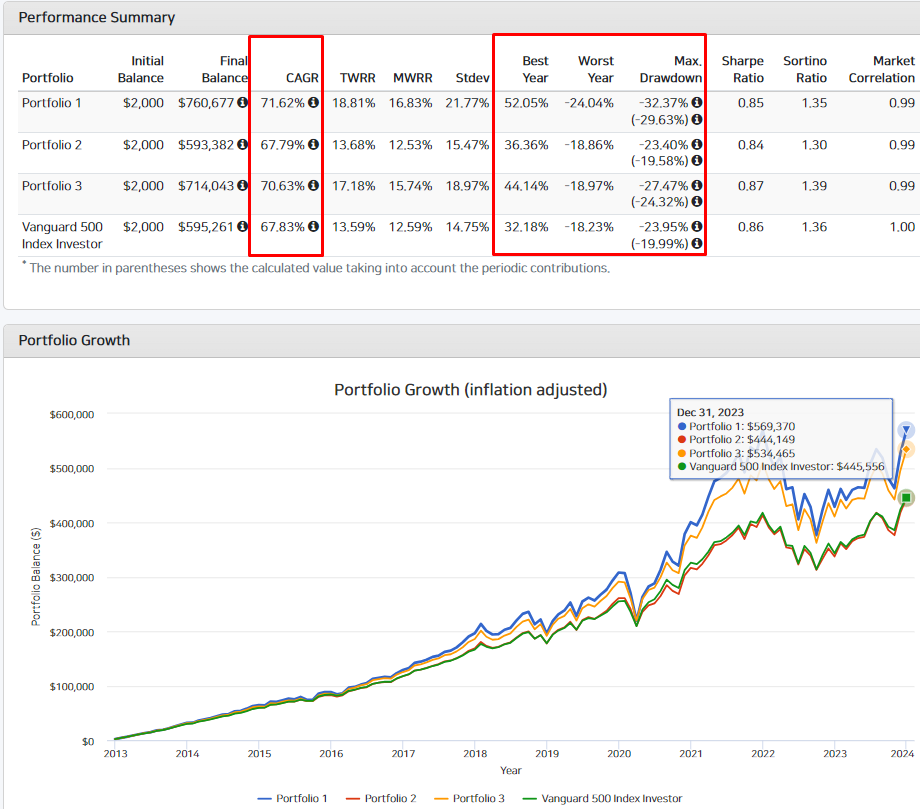Click footnote about periodic contributions
Viewport: 920px width, 809px height.
(x=316, y=268)
